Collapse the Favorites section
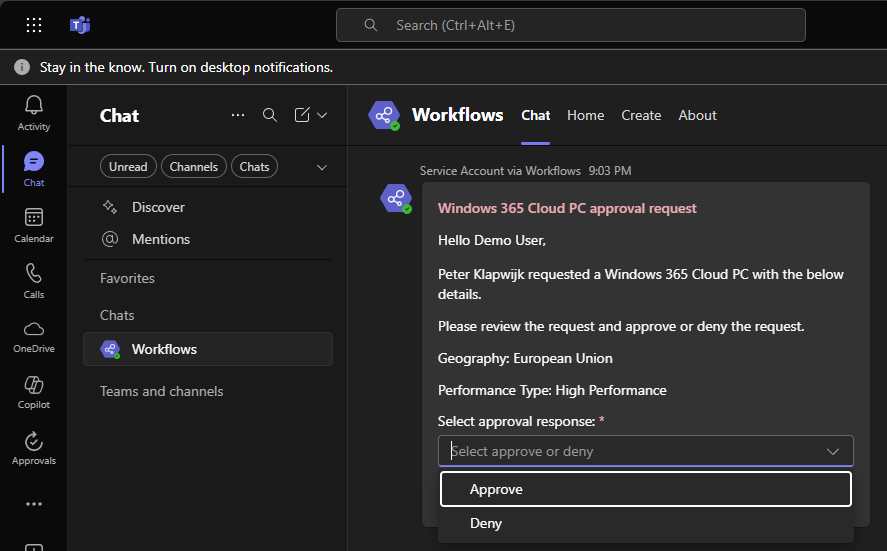Viewport: 887px width, 551px height. click(x=127, y=278)
